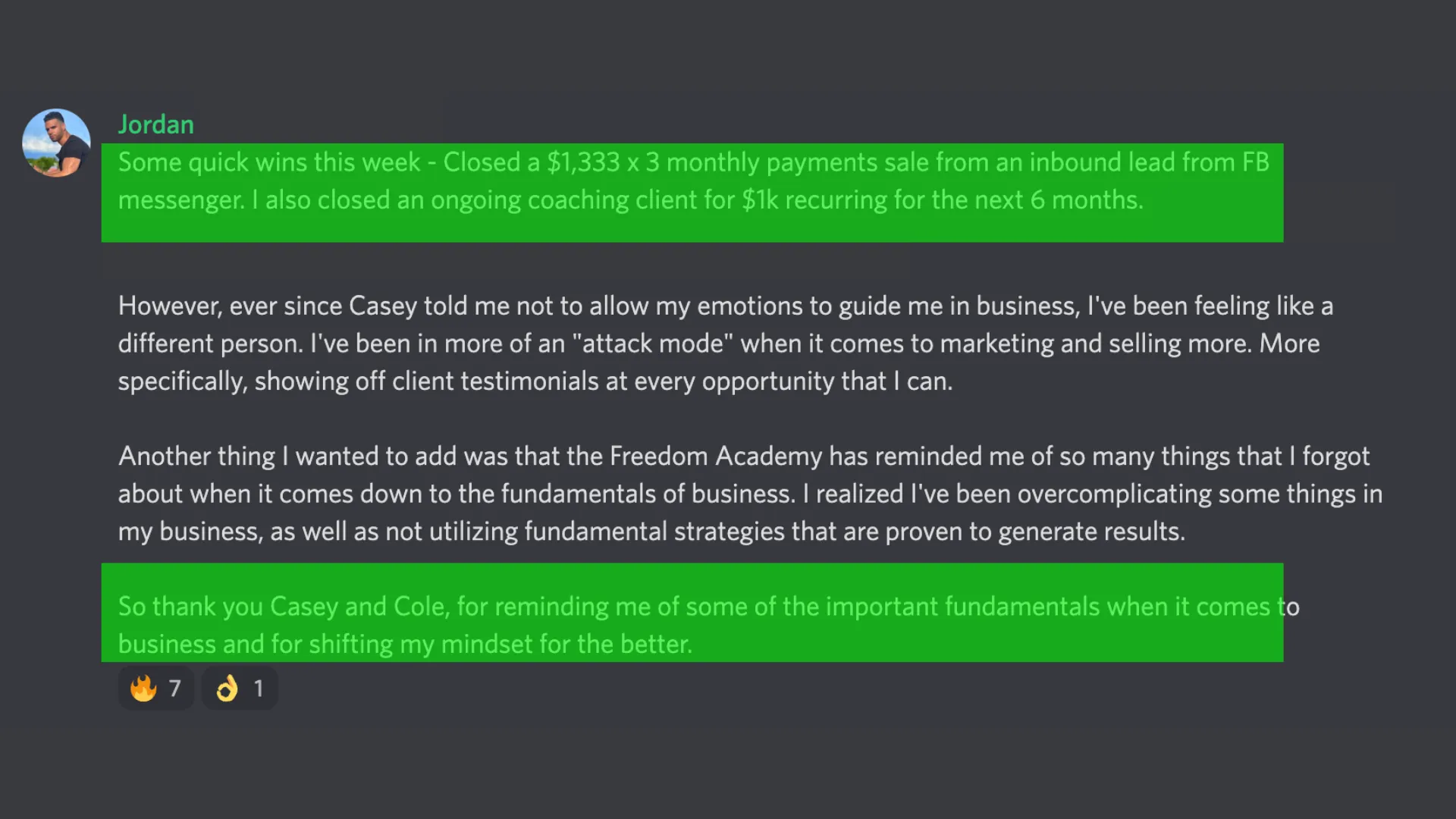This screenshot has height=819, width=1456.
Task: Click the OK hand reaction count 1
Action: pos(259,689)
